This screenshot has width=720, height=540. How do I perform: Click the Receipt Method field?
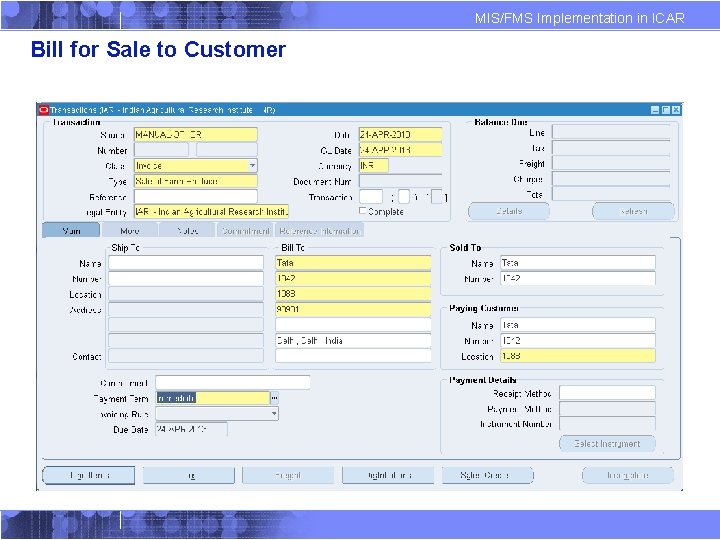[607, 393]
